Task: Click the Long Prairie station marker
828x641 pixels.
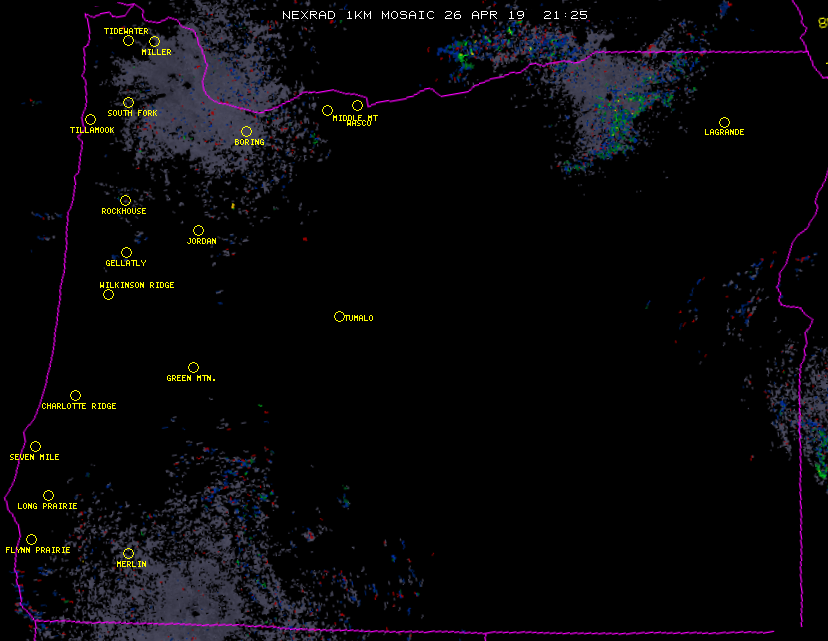Action: pos(48,496)
